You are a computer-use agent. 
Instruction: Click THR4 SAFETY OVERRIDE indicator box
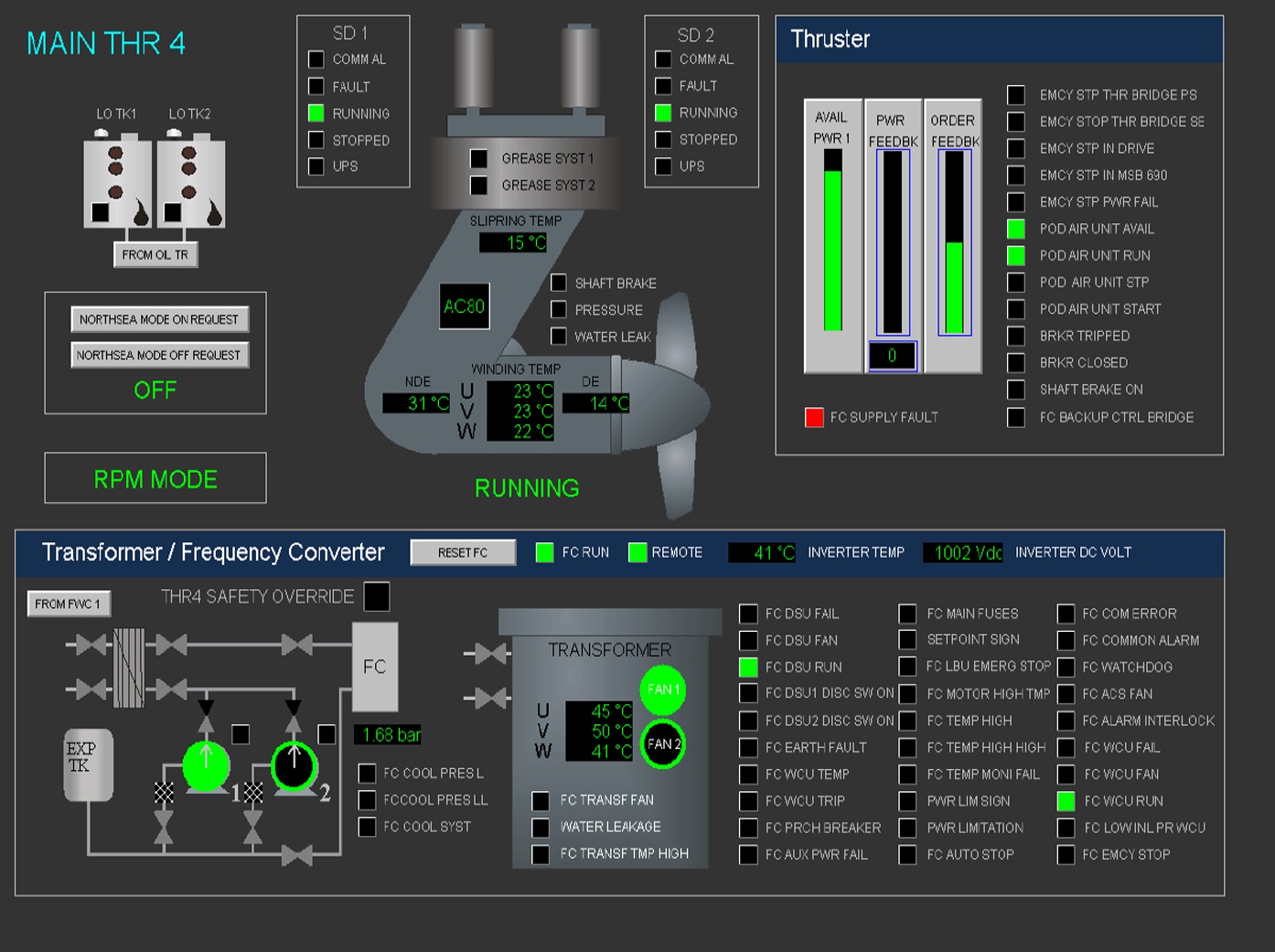click(x=377, y=596)
